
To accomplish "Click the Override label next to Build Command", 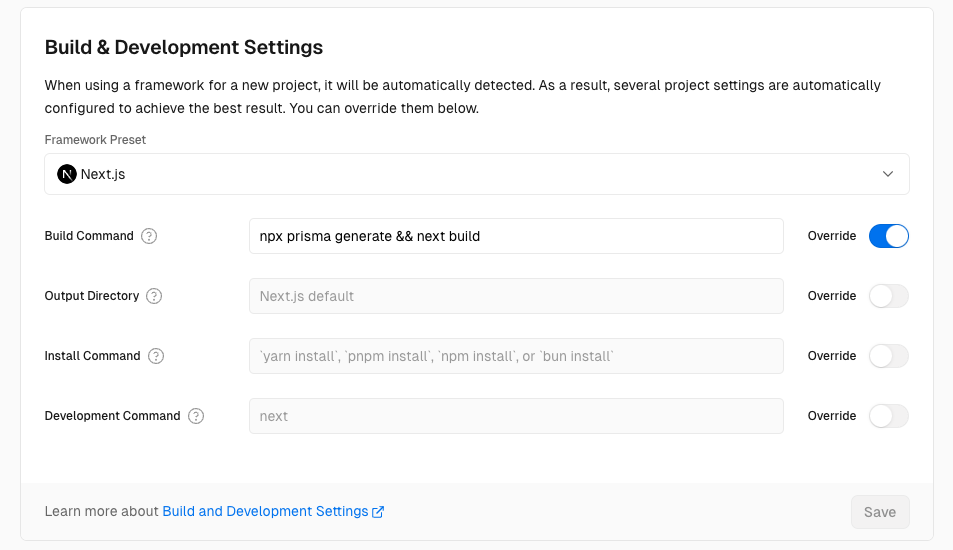I will click(831, 236).
